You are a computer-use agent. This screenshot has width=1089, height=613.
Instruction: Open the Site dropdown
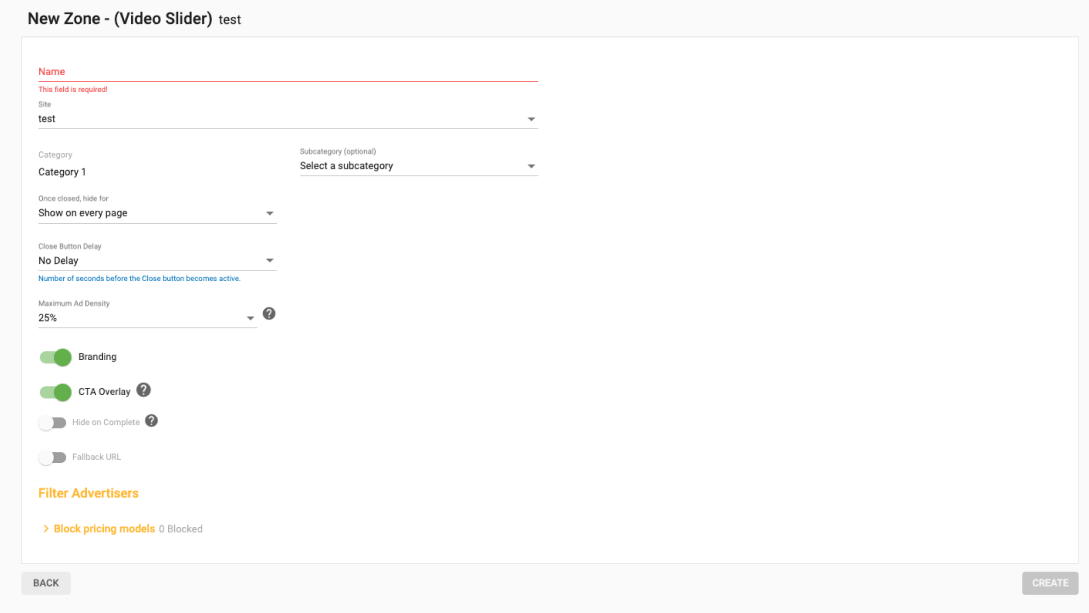(x=287, y=119)
